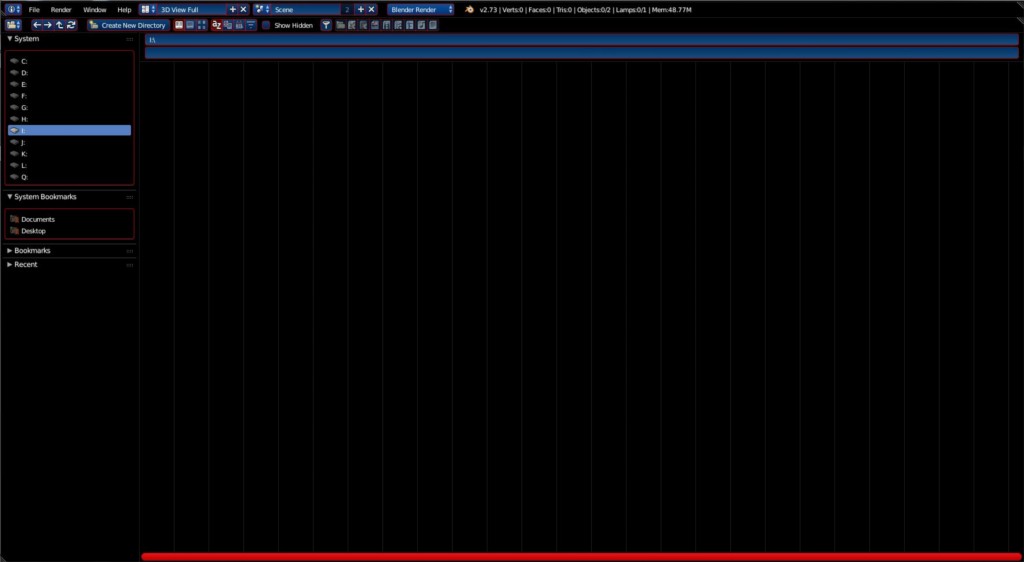Click Create New Directory button
The width and height of the screenshot is (1024, 562).
[x=129, y=25]
